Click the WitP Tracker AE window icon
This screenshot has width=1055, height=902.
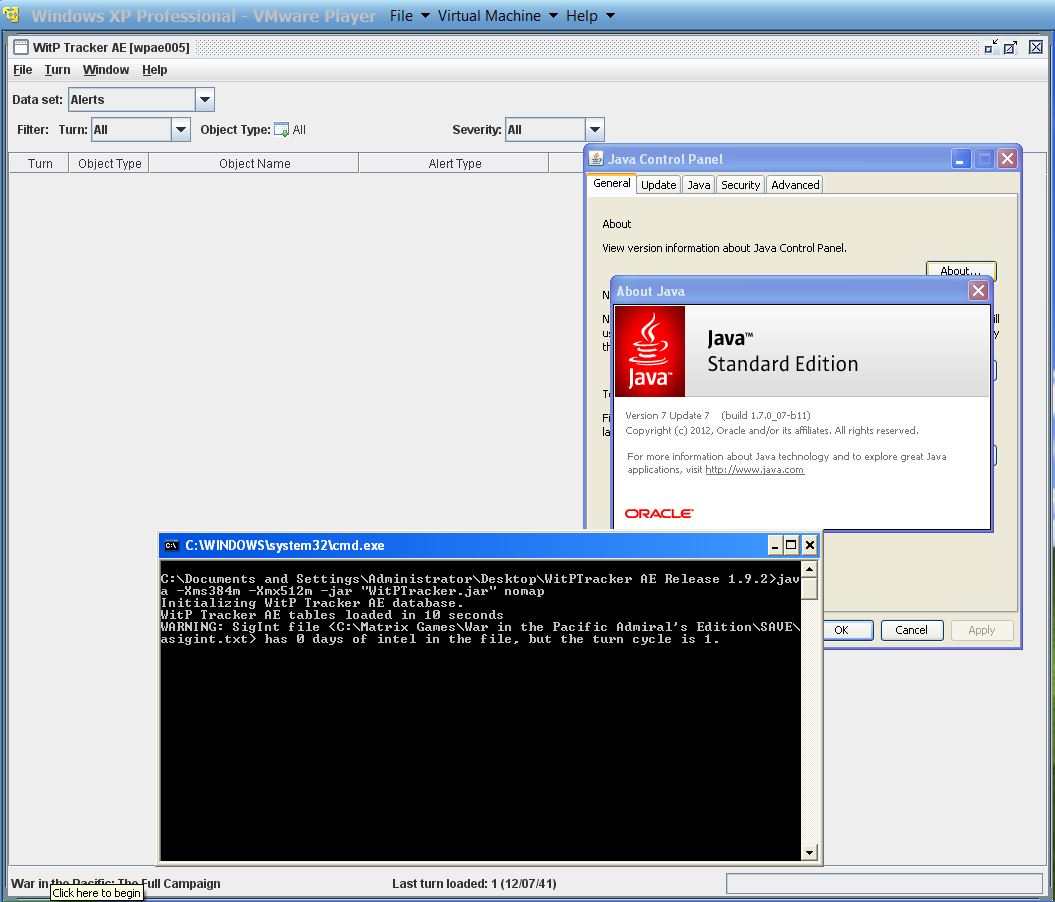pos(21,47)
